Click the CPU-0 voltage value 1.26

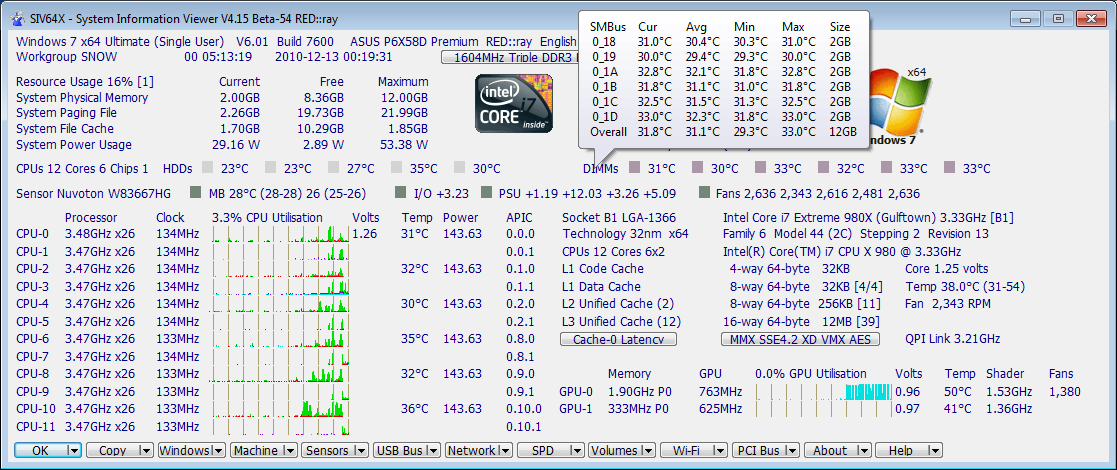365,234
